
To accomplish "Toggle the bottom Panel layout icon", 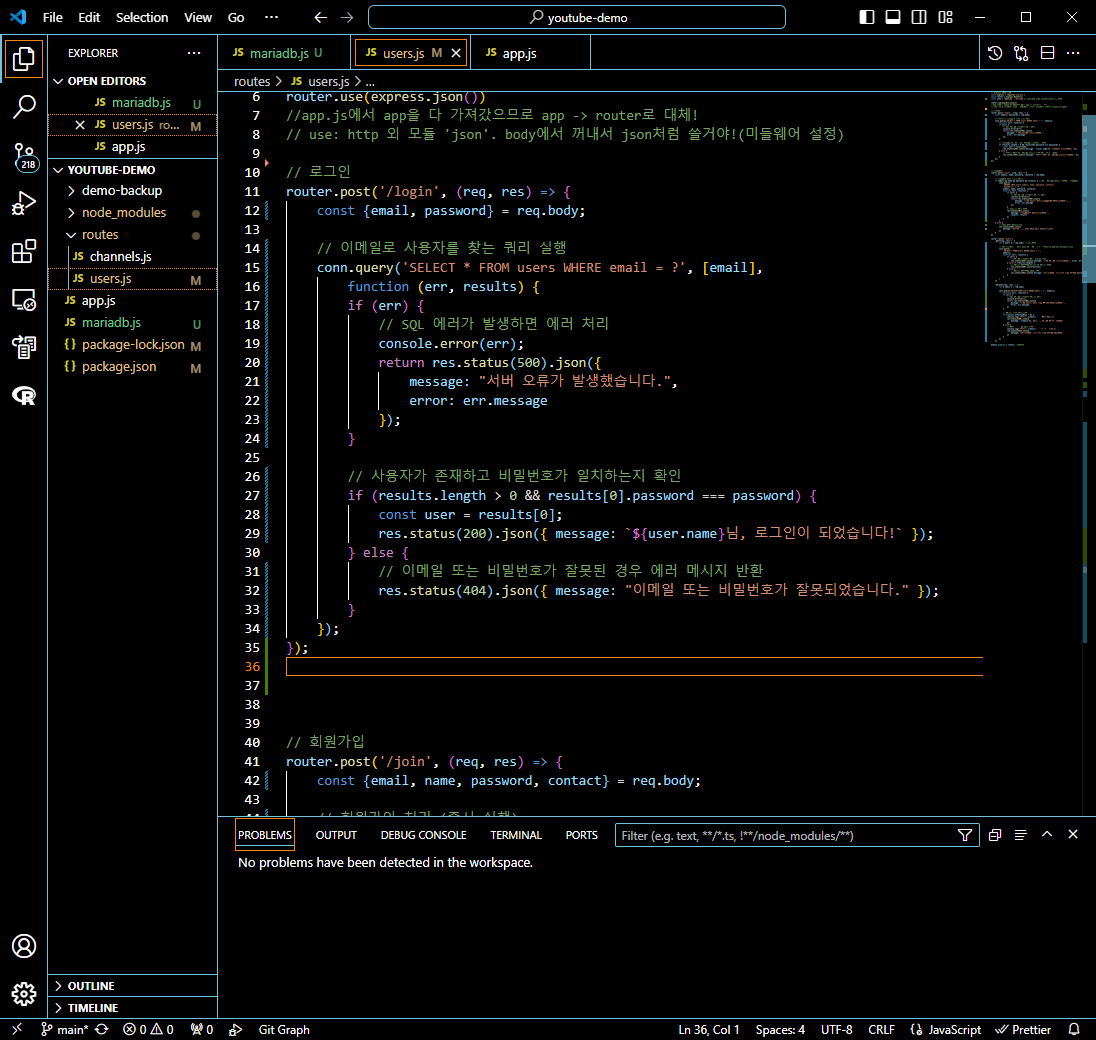I will (x=893, y=17).
